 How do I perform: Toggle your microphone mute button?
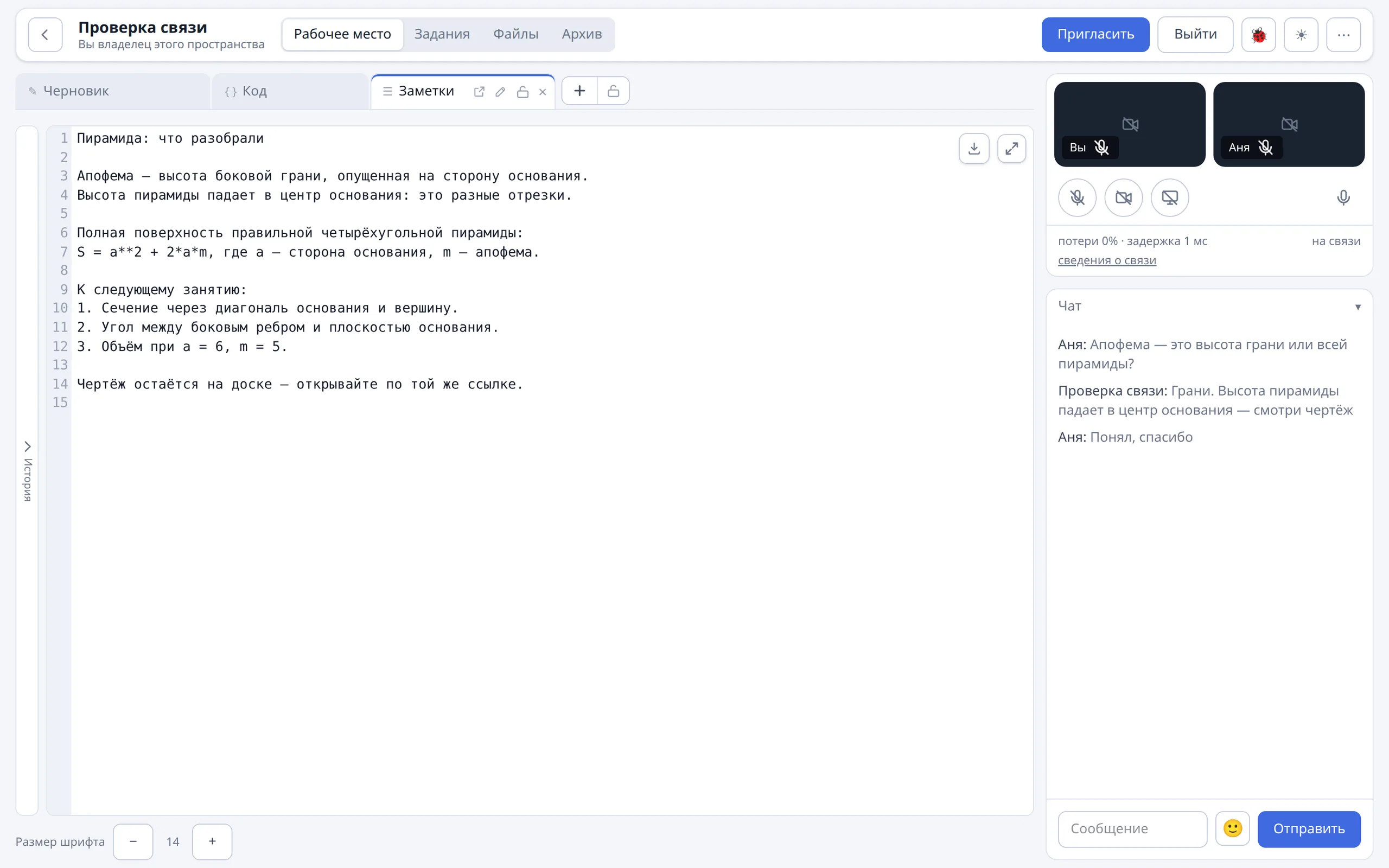[x=1077, y=197]
